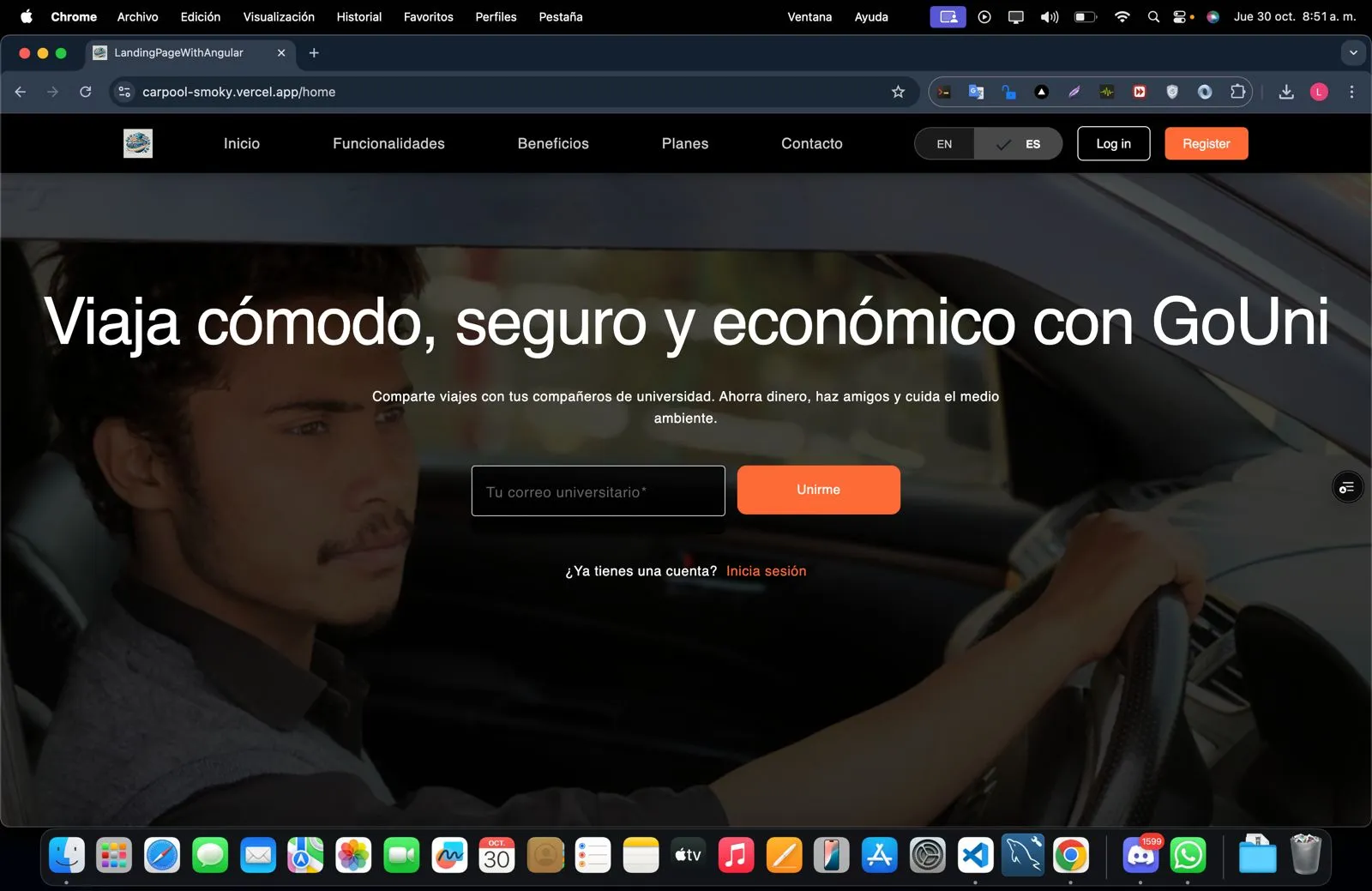The image size is (1372, 891).
Task: Select the ES language option
Action: click(1018, 144)
